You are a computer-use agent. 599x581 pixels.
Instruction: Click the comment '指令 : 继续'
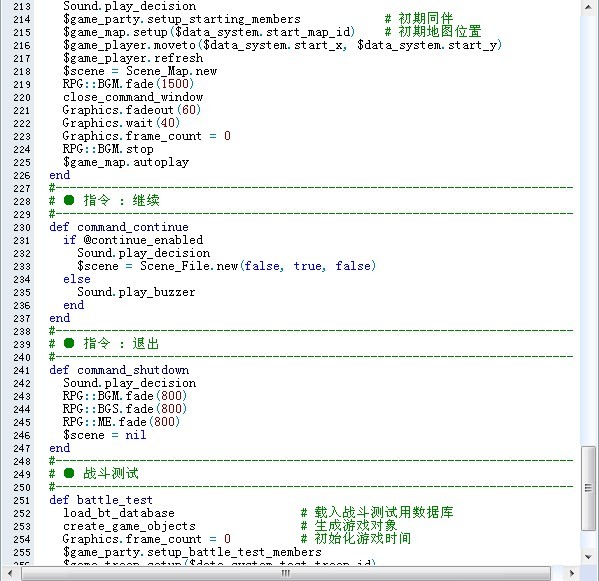click(121, 201)
